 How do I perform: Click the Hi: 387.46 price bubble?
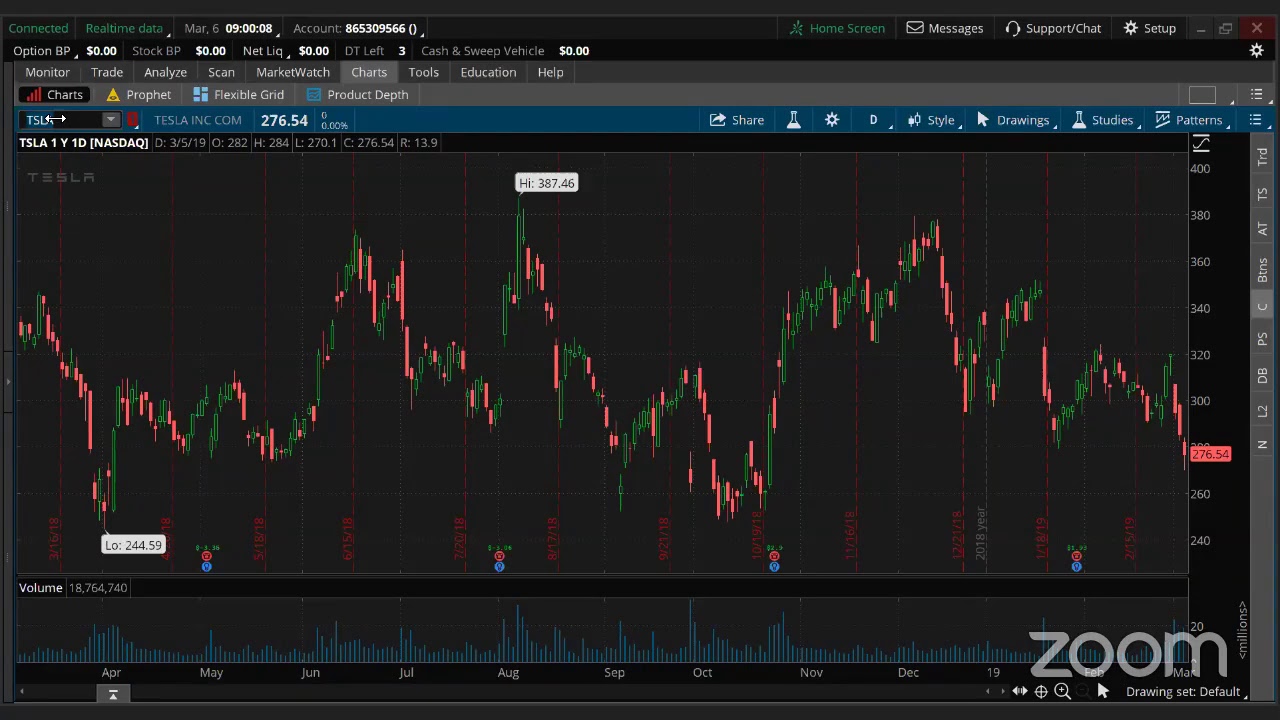click(x=546, y=183)
